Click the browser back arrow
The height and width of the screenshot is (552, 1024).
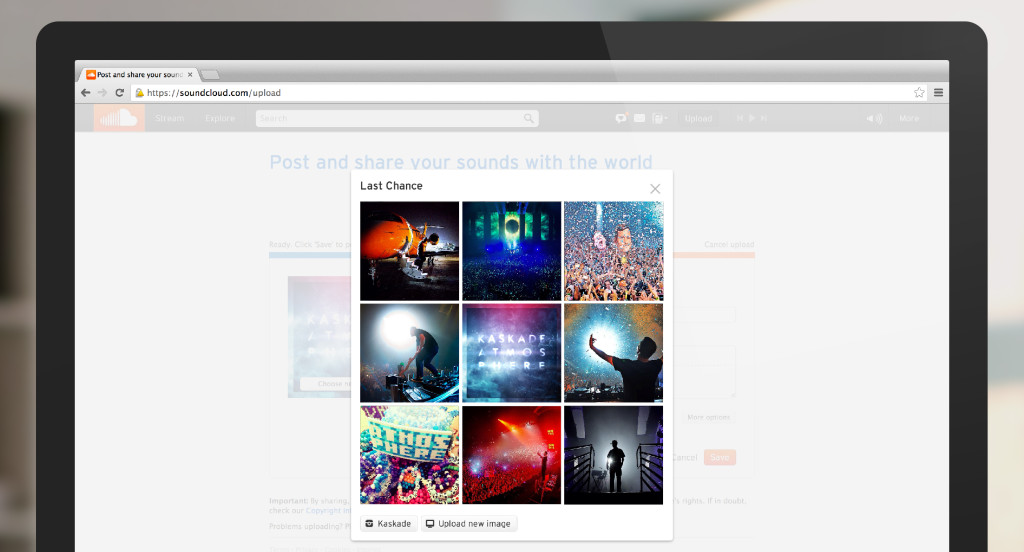click(x=86, y=93)
